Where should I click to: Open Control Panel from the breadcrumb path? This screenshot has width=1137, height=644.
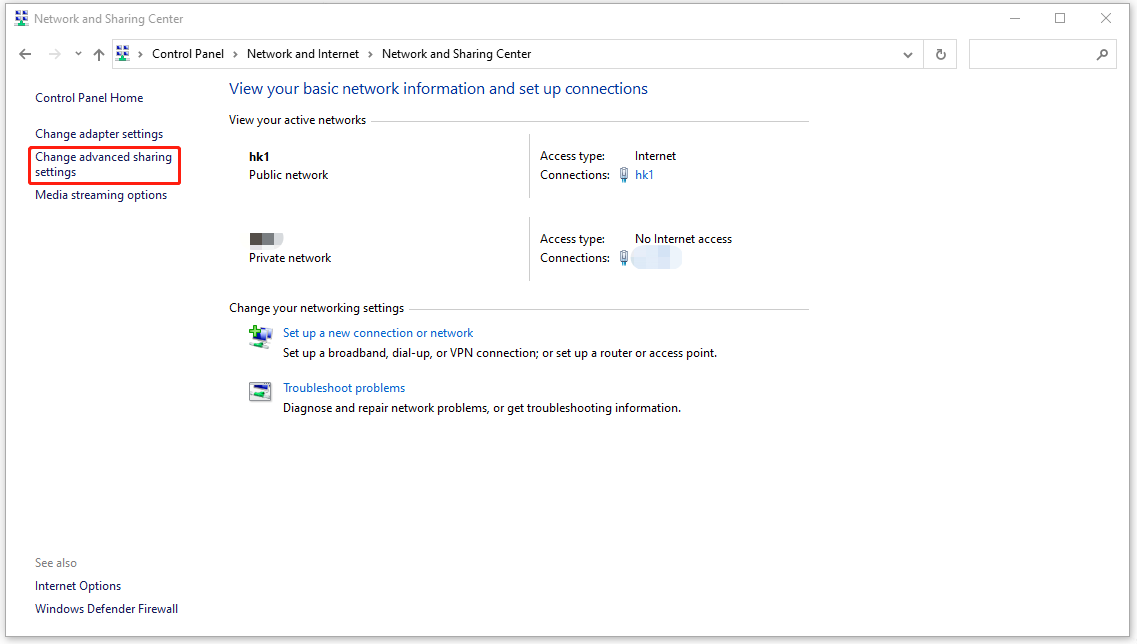tap(188, 53)
